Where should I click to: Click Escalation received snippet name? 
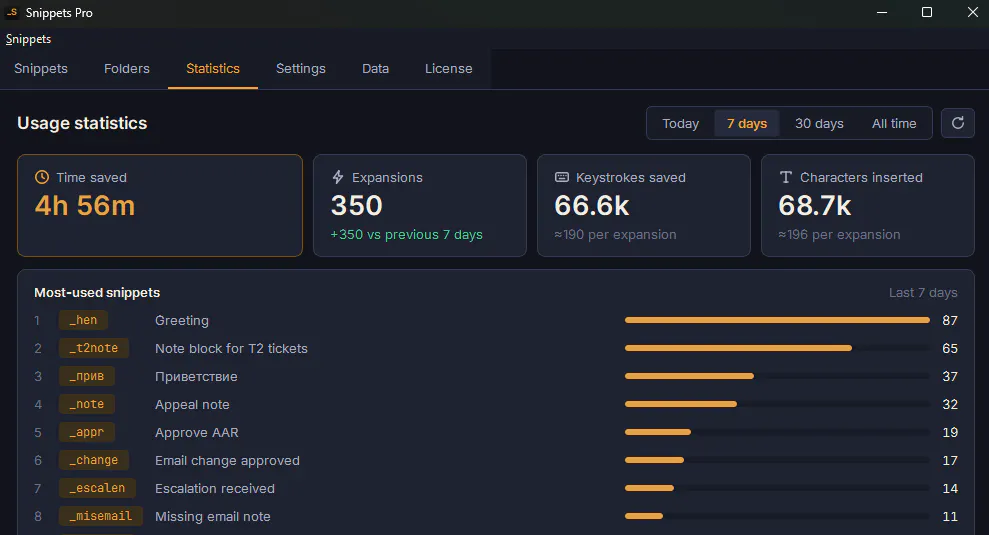(x=215, y=488)
